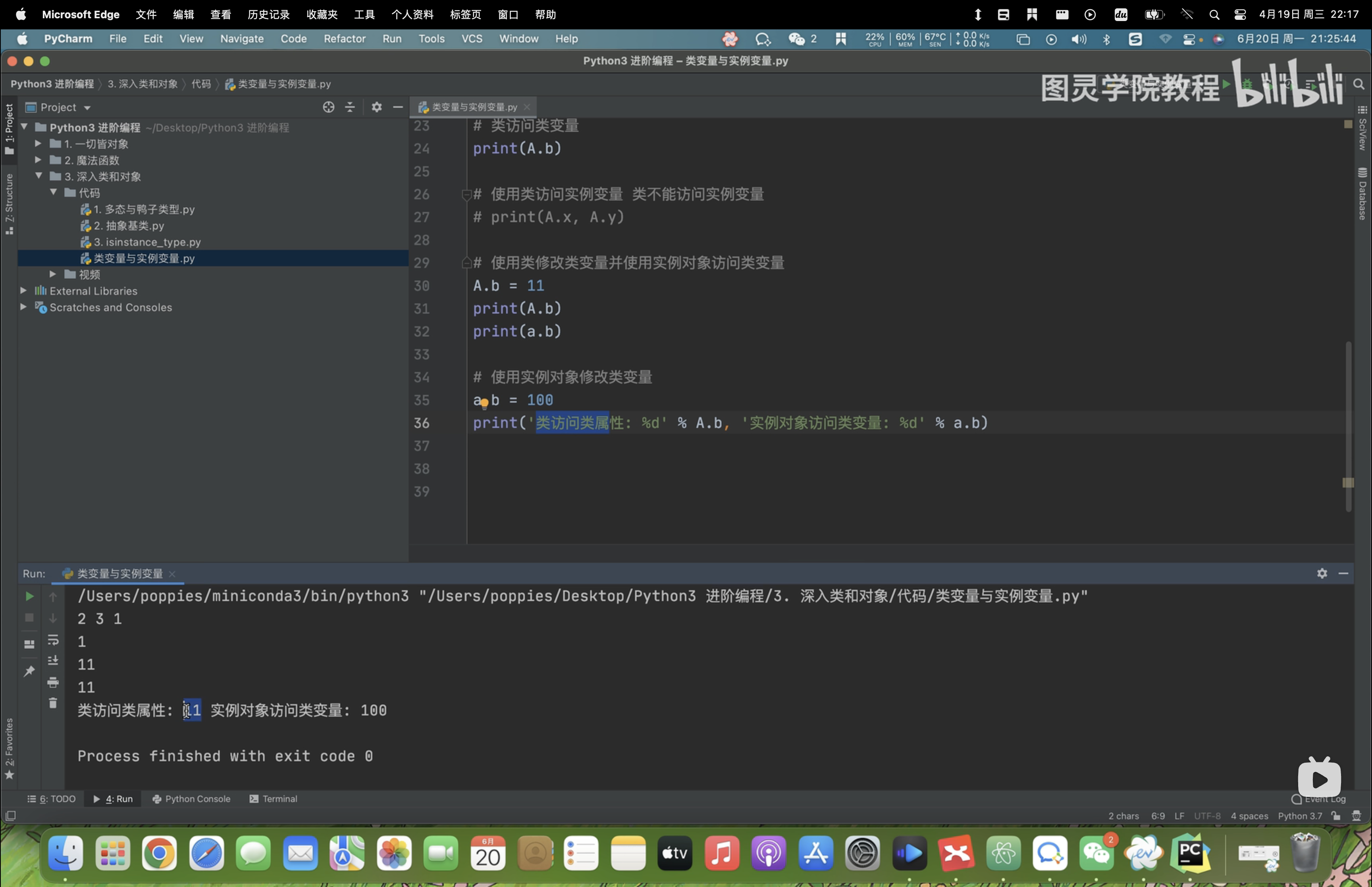This screenshot has width=1372, height=887.
Task: Open Chrome from the Dock
Action: click(160, 853)
